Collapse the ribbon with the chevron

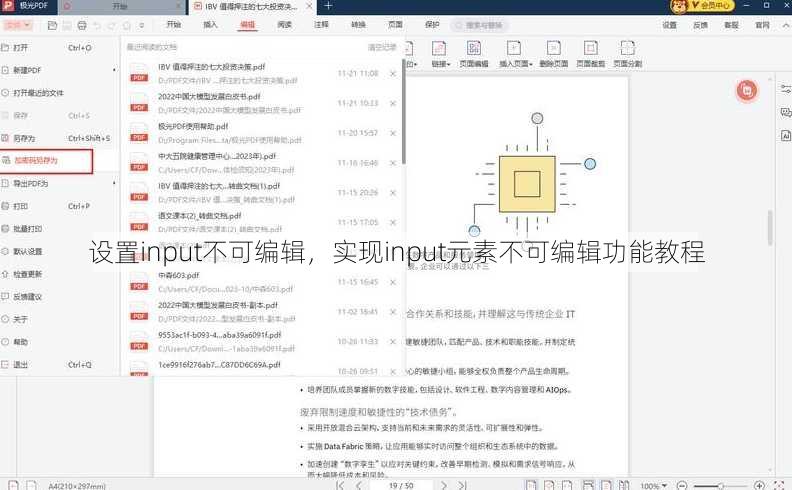coord(785,25)
